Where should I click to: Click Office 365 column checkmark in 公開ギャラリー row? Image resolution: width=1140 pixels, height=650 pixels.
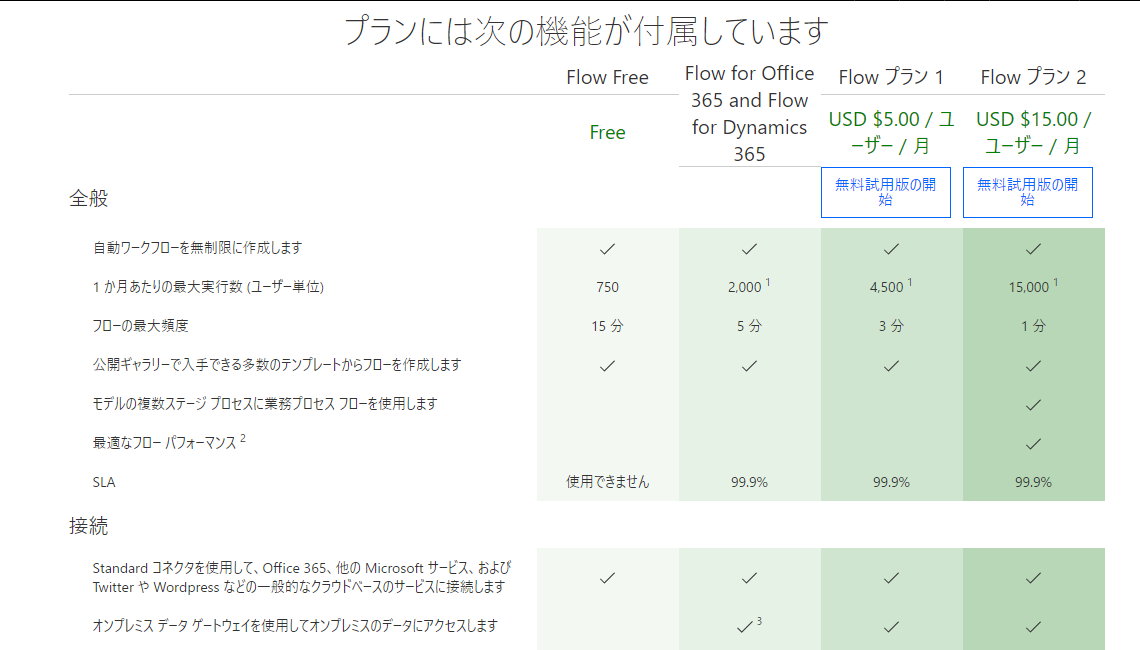click(749, 366)
